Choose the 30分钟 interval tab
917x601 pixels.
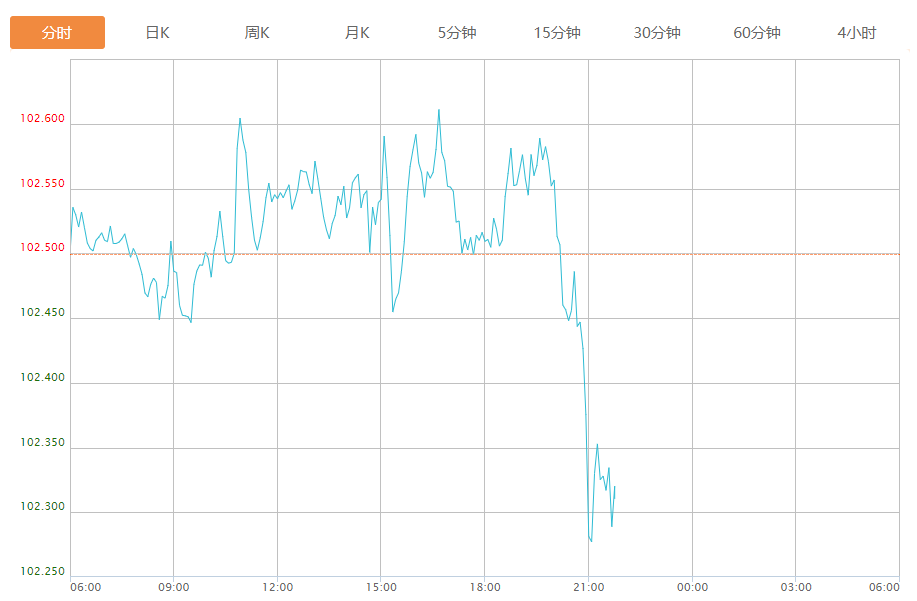tap(657, 33)
